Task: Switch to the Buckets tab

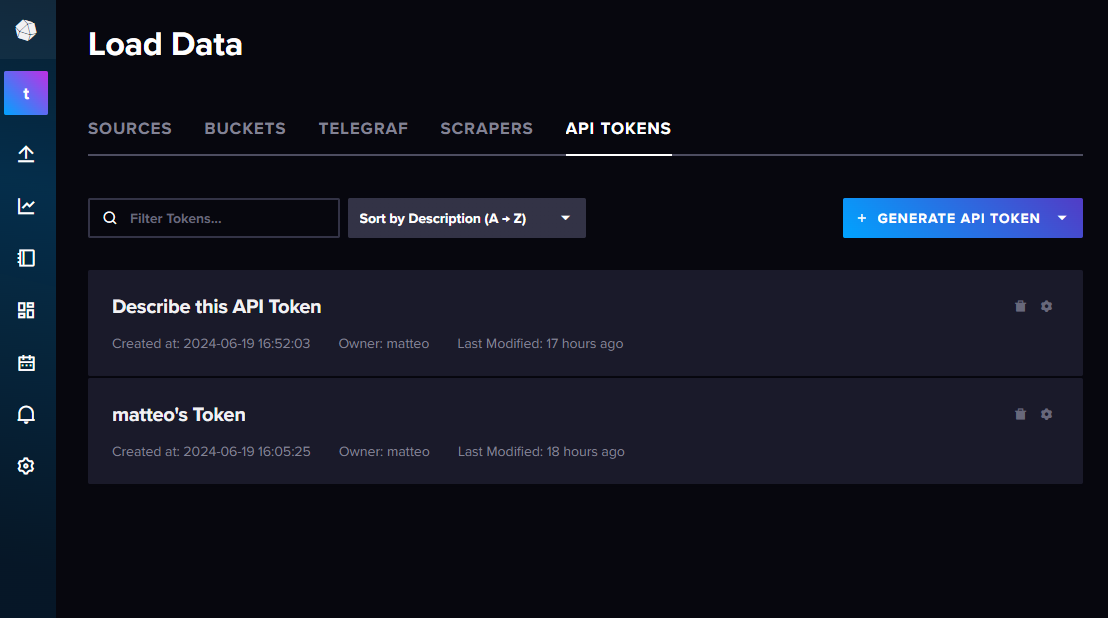Action: [245, 129]
